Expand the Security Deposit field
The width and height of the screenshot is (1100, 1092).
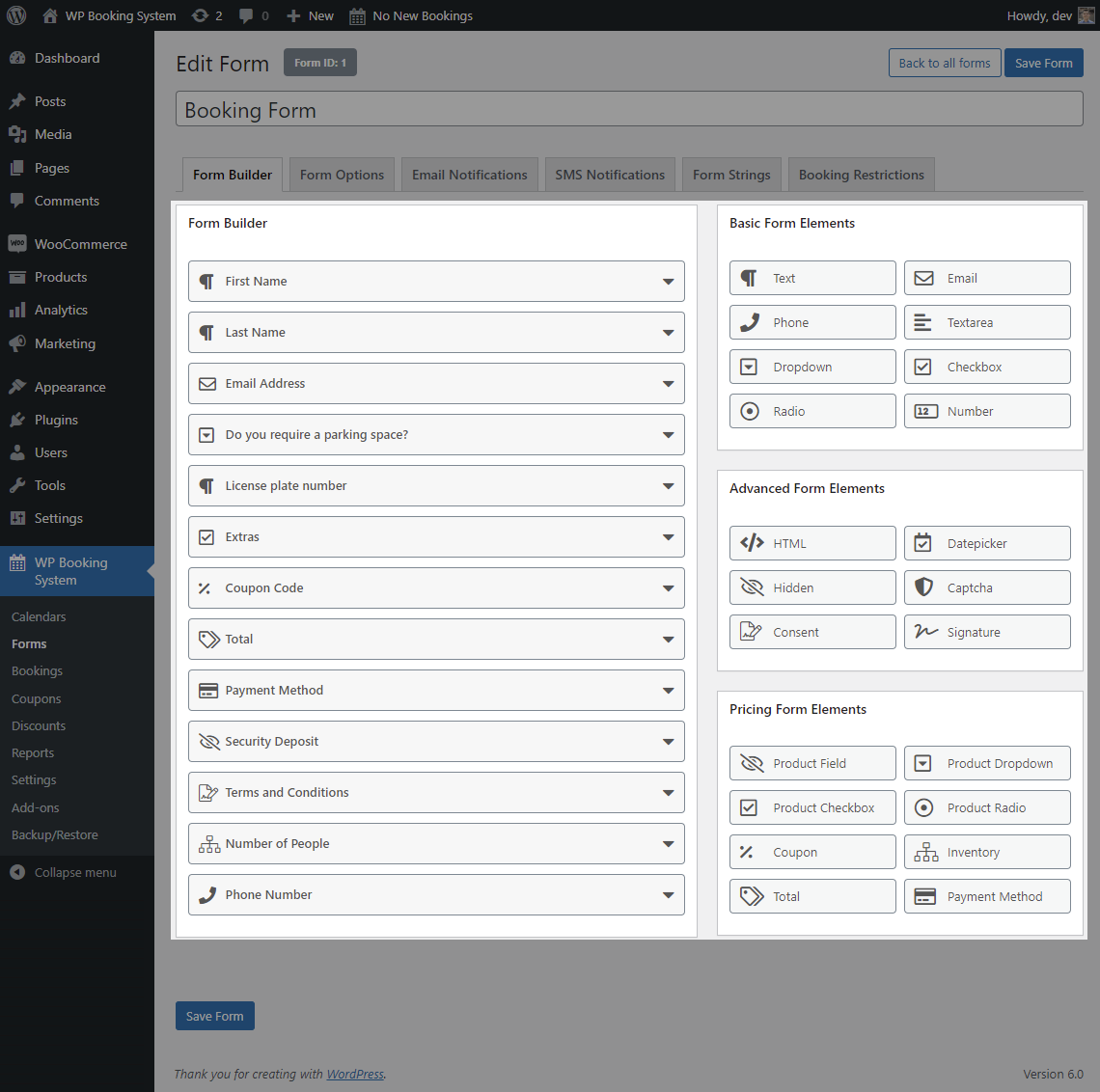point(668,742)
